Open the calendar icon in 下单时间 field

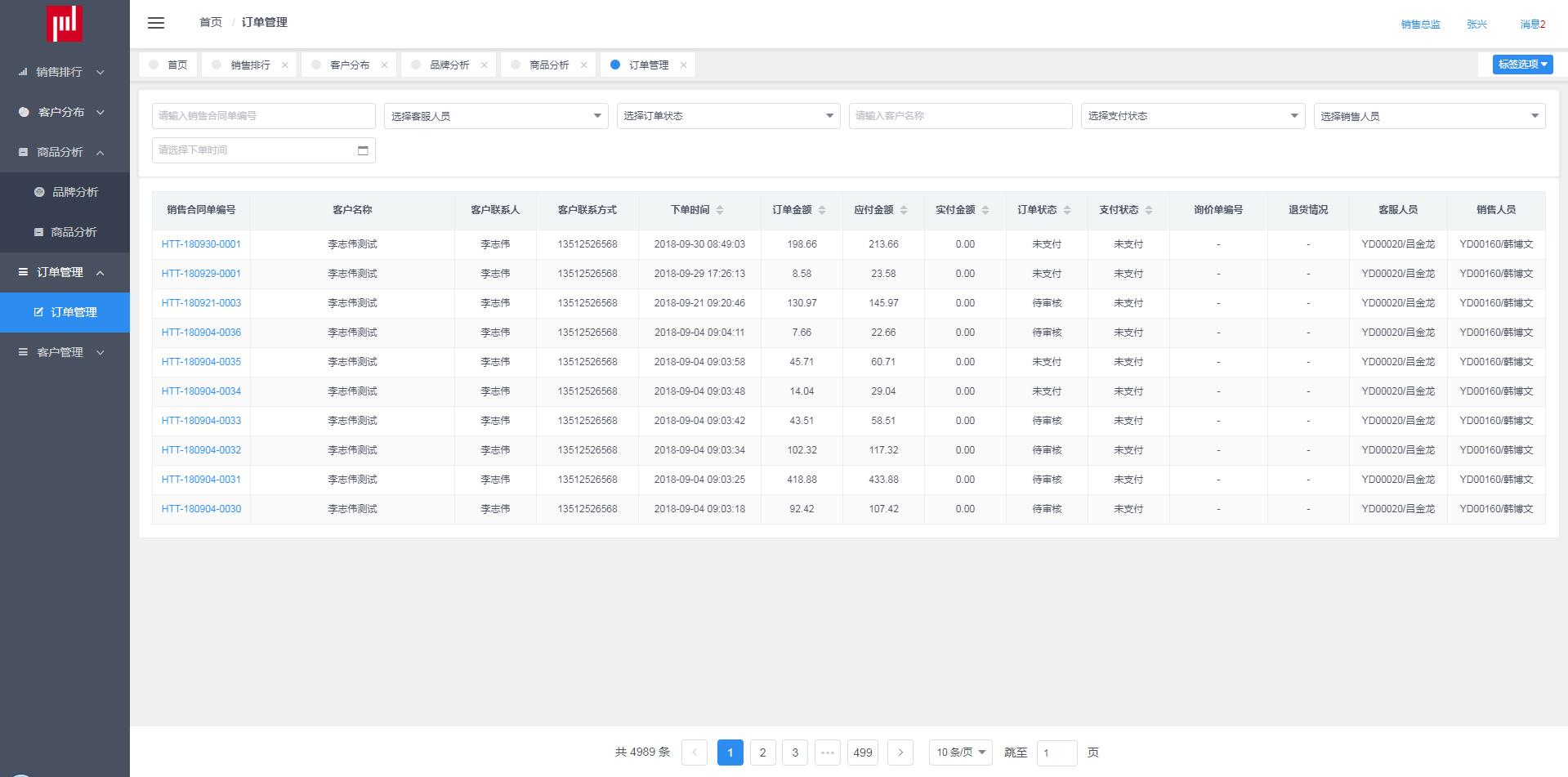tap(363, 150)
